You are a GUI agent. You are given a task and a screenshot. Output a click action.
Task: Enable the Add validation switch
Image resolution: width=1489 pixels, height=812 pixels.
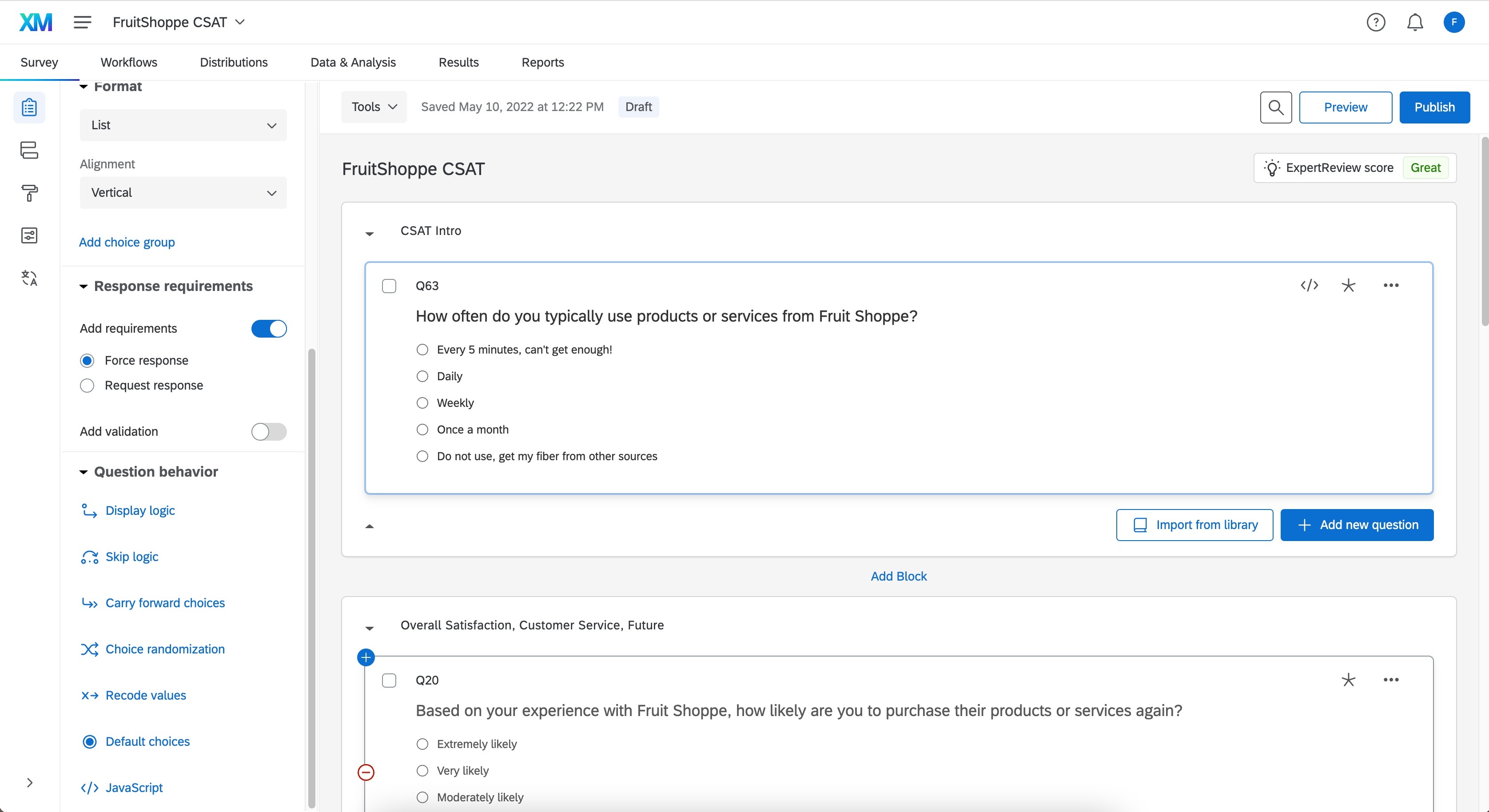click(x=269, y=431)
